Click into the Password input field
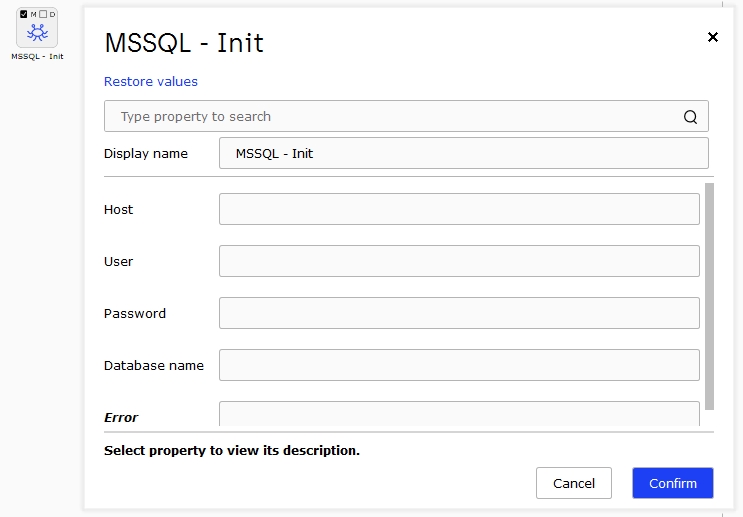The width and height of the screenshot is (743, 517). tap(459, 313)
